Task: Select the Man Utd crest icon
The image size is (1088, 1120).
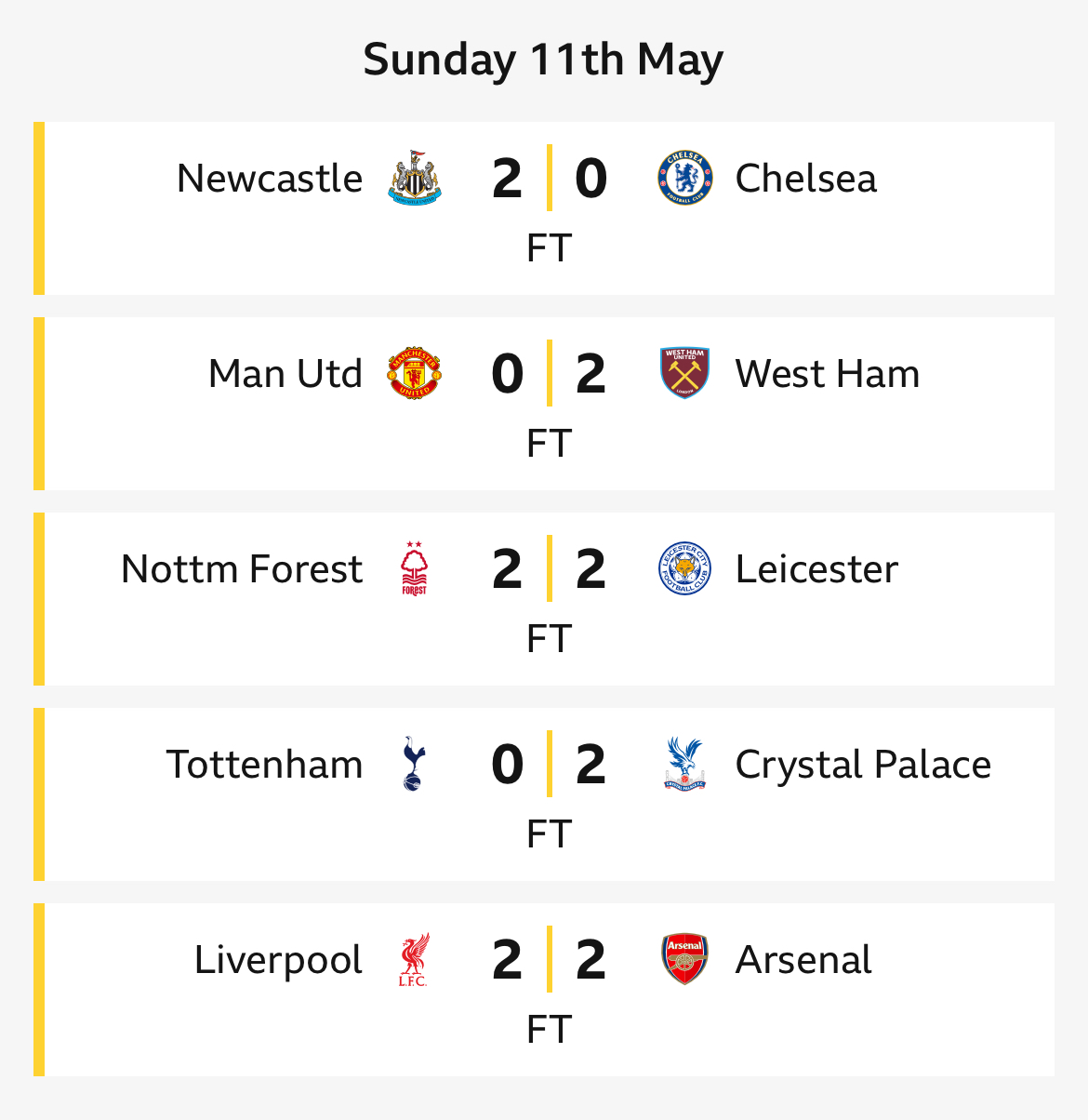Action: 414,373
